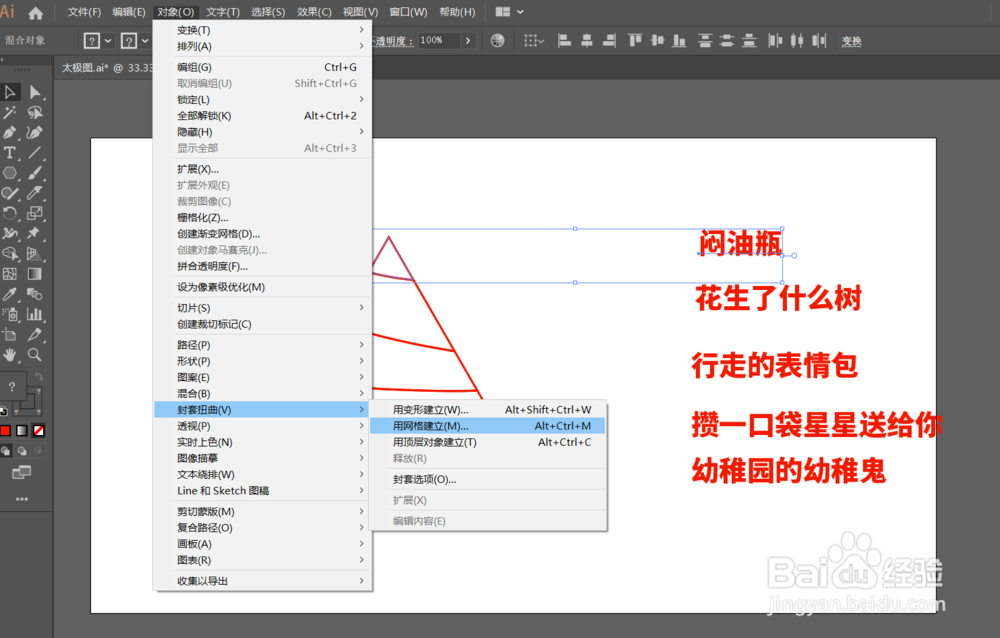Select the Column Graph tool

[34, 315]
